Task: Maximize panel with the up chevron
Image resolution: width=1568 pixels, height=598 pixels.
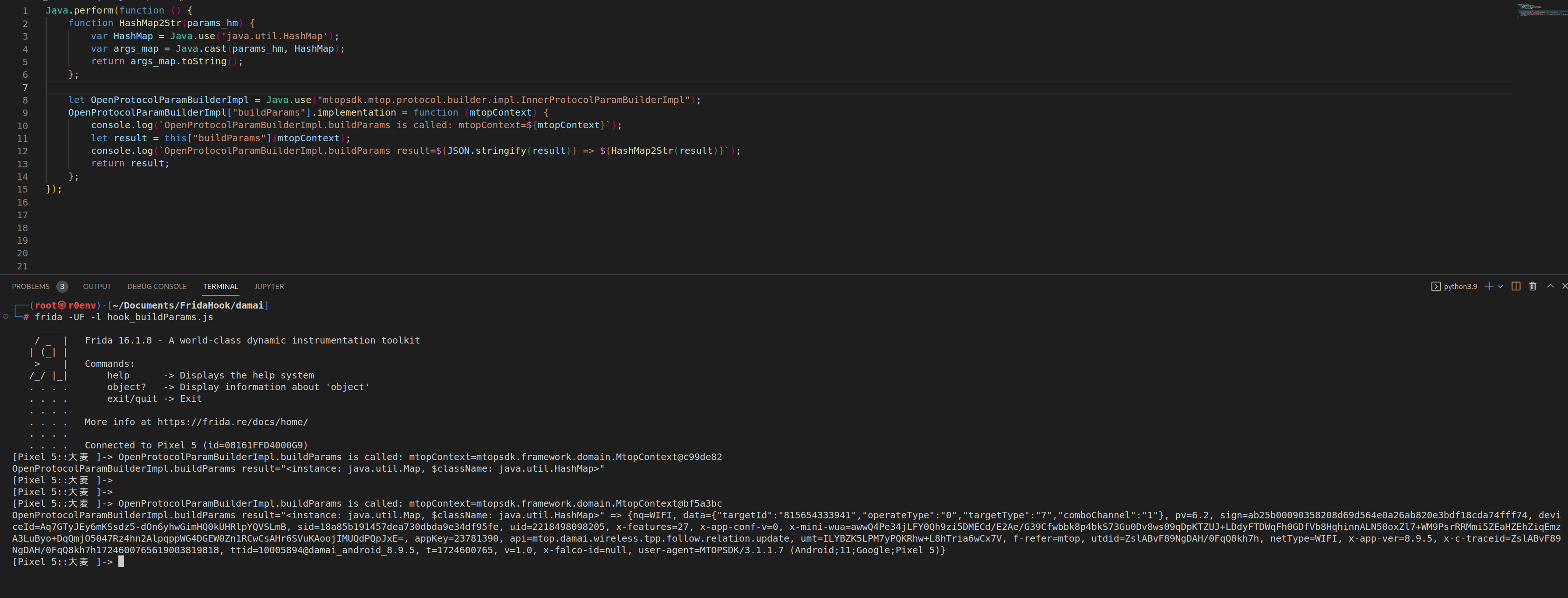Action: point(1550,286)
